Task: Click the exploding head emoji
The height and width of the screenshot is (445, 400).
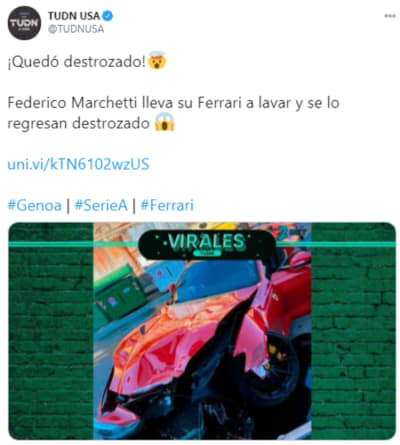Action: coord(157,61)
